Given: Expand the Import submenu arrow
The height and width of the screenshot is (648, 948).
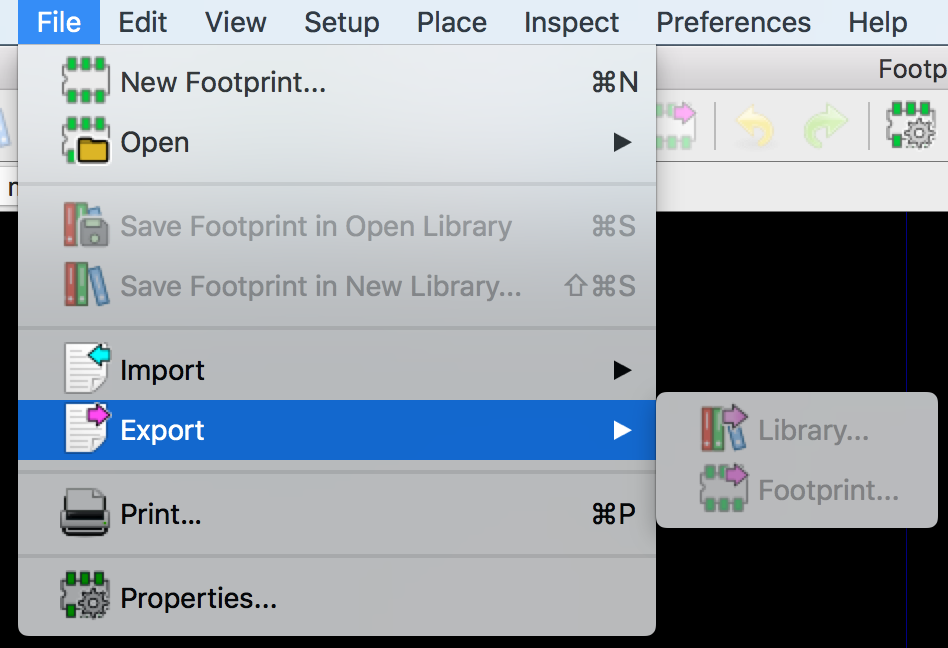Looking at the screenshot, I should [x=623, y=370].
